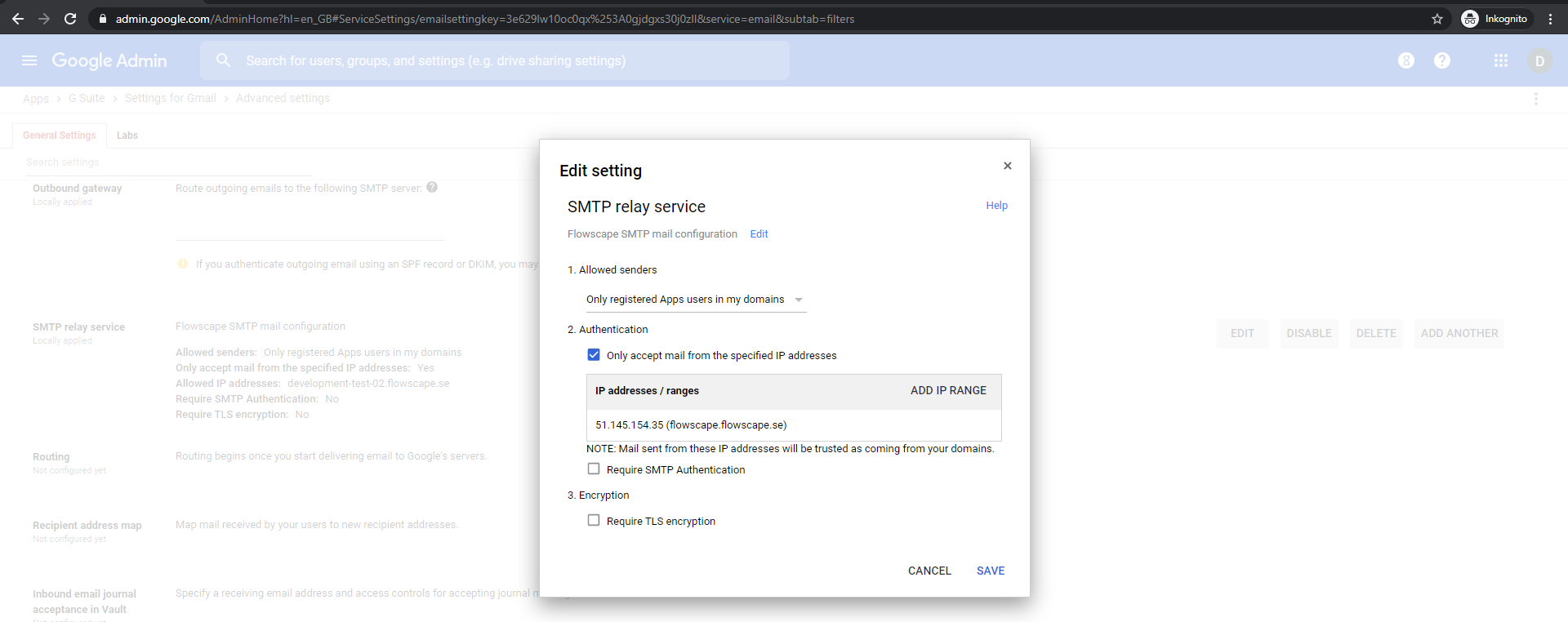The height and width of the screenshot is (622, 1568).
Task: Switch to Labs tab
Action: click(127, 136)
